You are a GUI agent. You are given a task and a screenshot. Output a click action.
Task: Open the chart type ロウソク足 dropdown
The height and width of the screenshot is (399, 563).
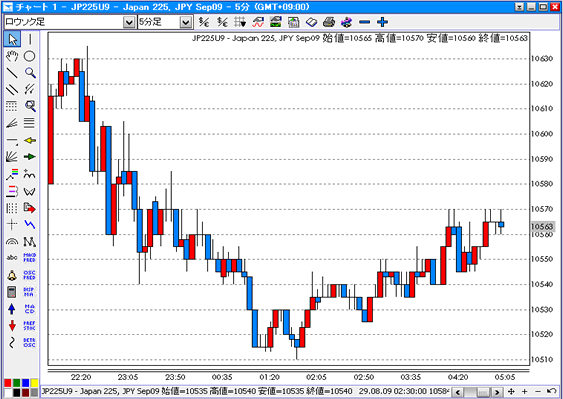pos(129,22)
